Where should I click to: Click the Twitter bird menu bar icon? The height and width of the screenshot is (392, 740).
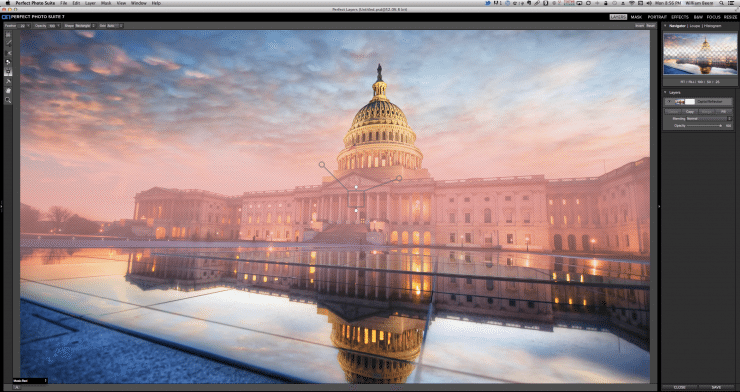point(488,3)
